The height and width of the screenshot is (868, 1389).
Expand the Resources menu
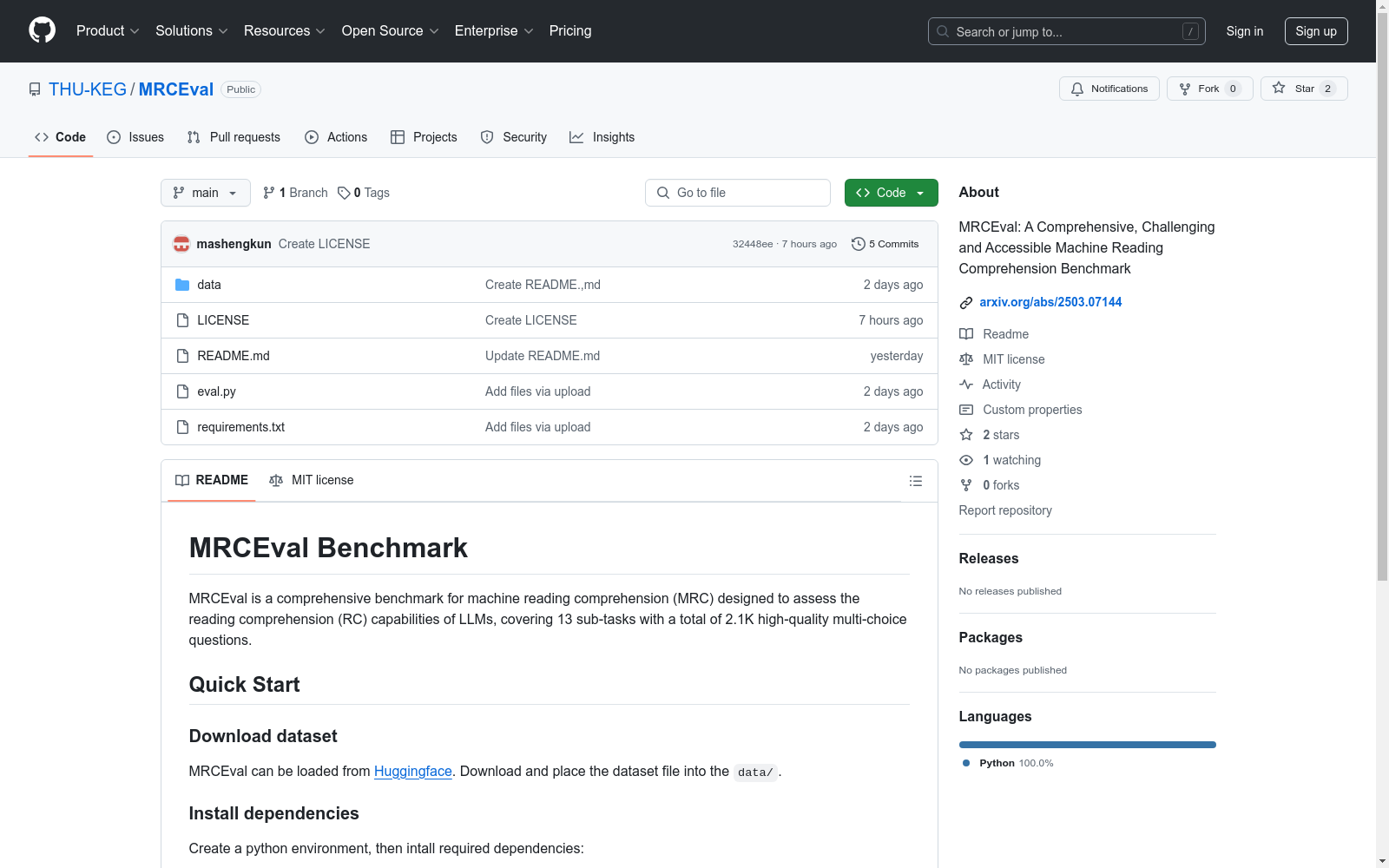pos(285,31)
